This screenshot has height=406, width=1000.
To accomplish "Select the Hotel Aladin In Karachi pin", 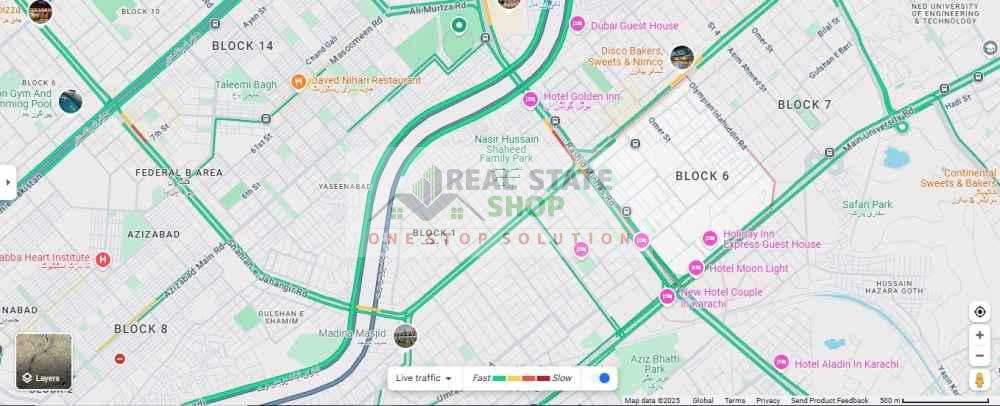I will click(x=781, y=362).
